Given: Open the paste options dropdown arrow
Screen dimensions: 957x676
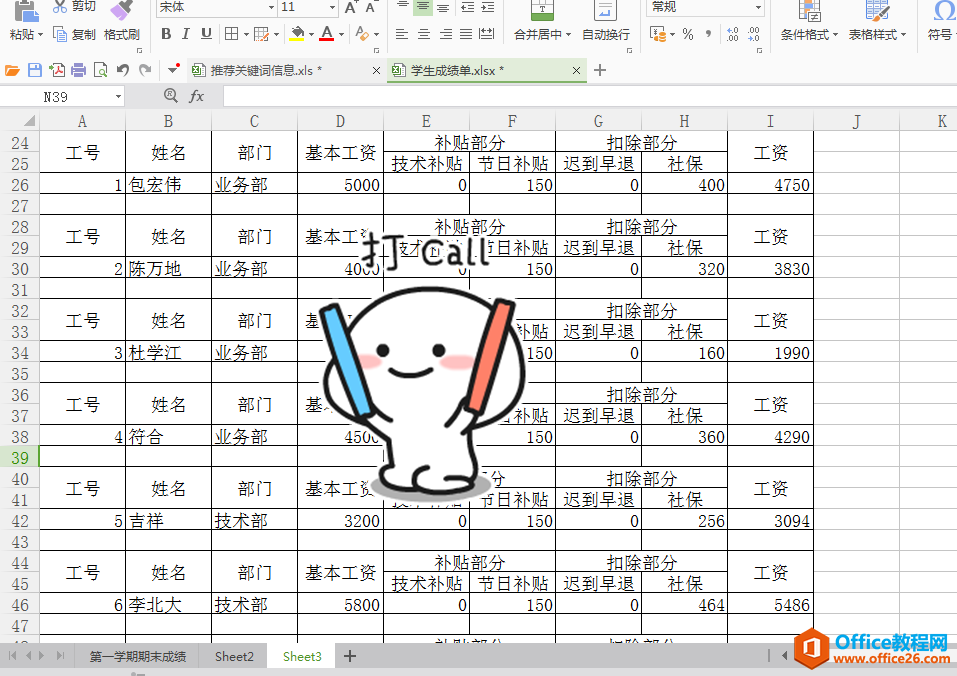Looking at the screenshot, I should click(40, 35).
